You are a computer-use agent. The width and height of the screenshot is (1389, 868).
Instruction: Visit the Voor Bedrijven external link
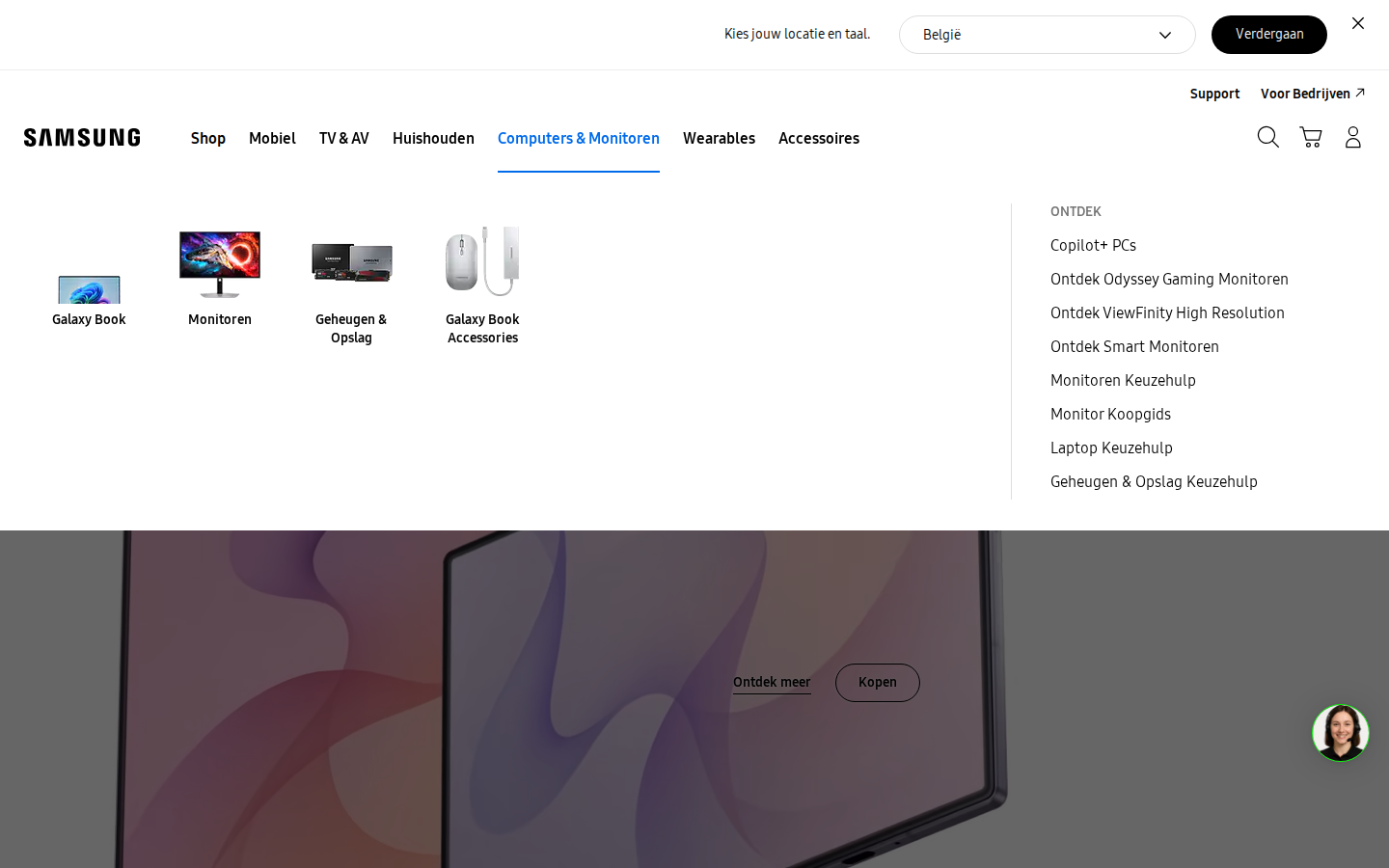[1312, 94]
